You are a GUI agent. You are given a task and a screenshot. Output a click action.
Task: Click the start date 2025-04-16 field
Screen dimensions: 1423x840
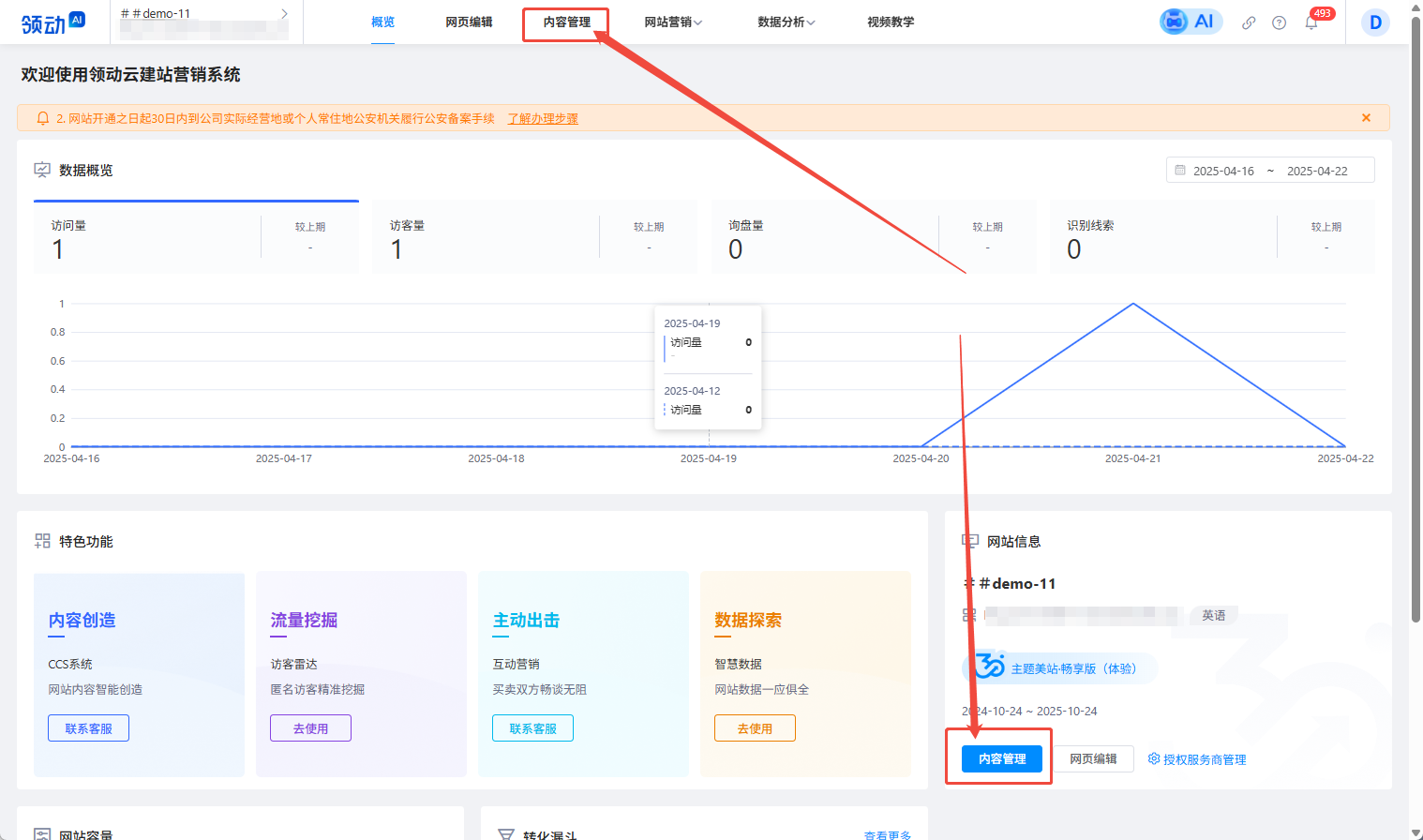click(x=1223, y=171)
